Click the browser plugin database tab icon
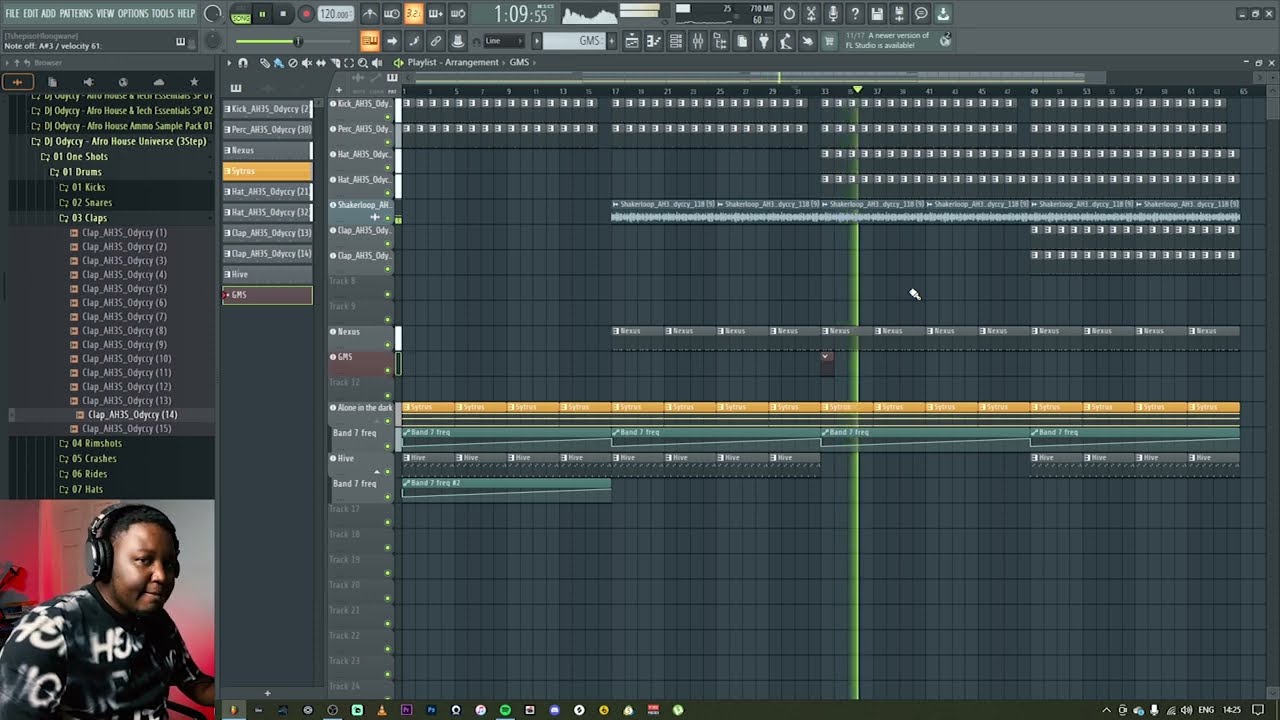 88,82
